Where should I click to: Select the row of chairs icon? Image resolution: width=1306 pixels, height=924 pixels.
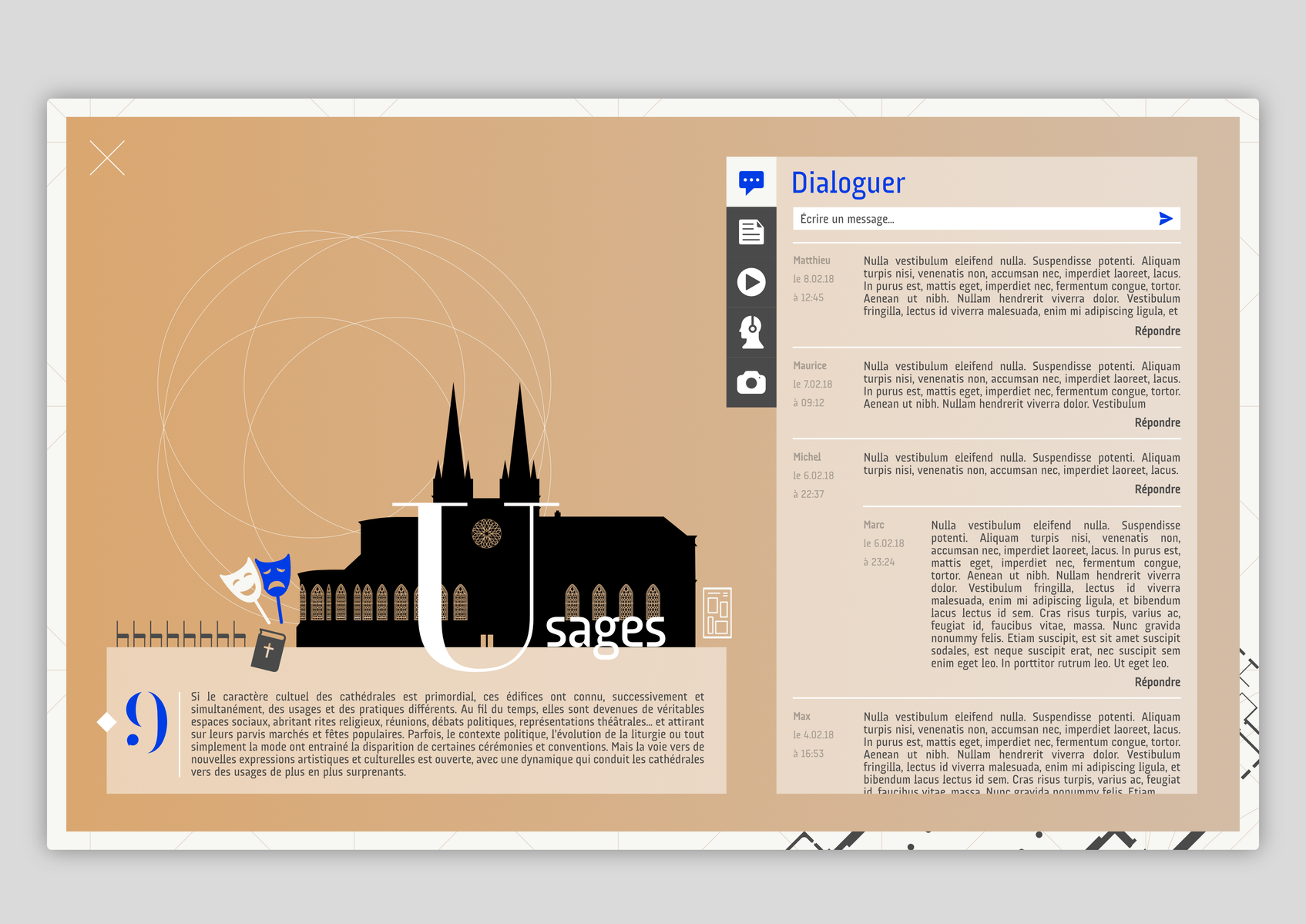(x=181, y=633)
